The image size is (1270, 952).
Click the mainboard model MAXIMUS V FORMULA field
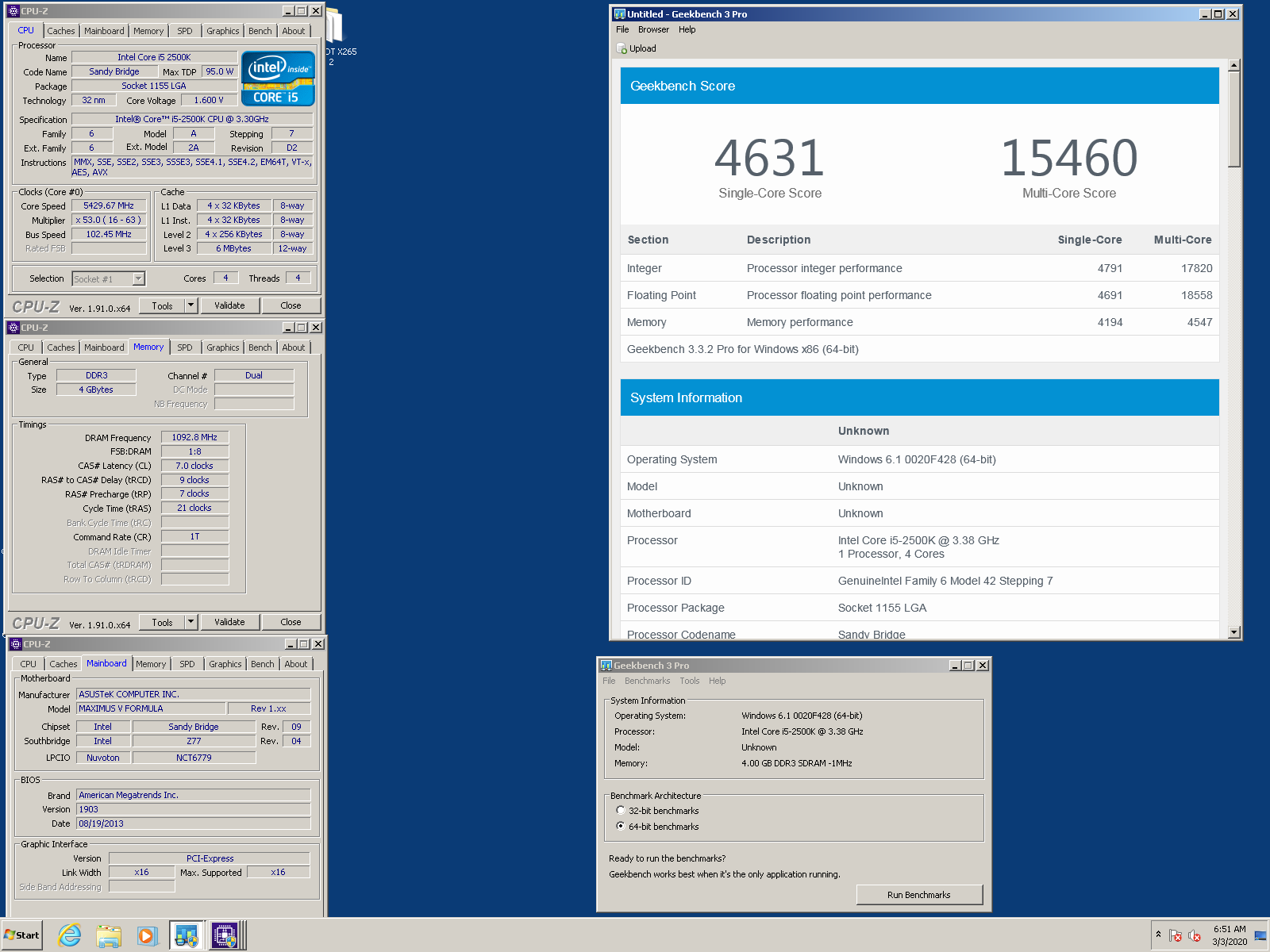click(x=151, y=708)
